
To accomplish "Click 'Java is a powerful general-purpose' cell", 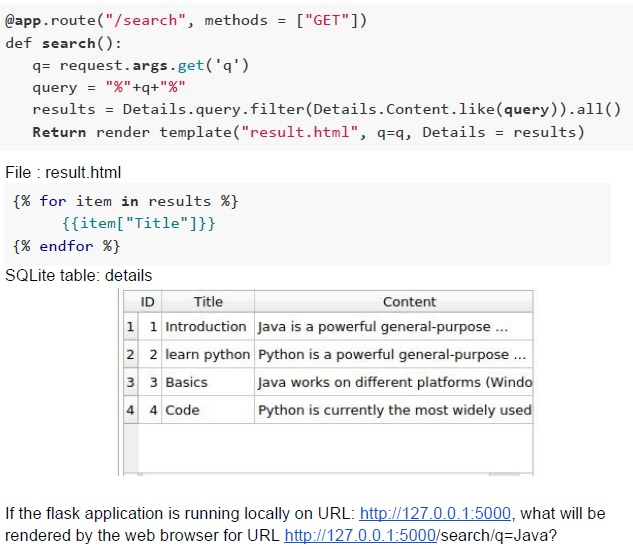I will coord(394,327).
